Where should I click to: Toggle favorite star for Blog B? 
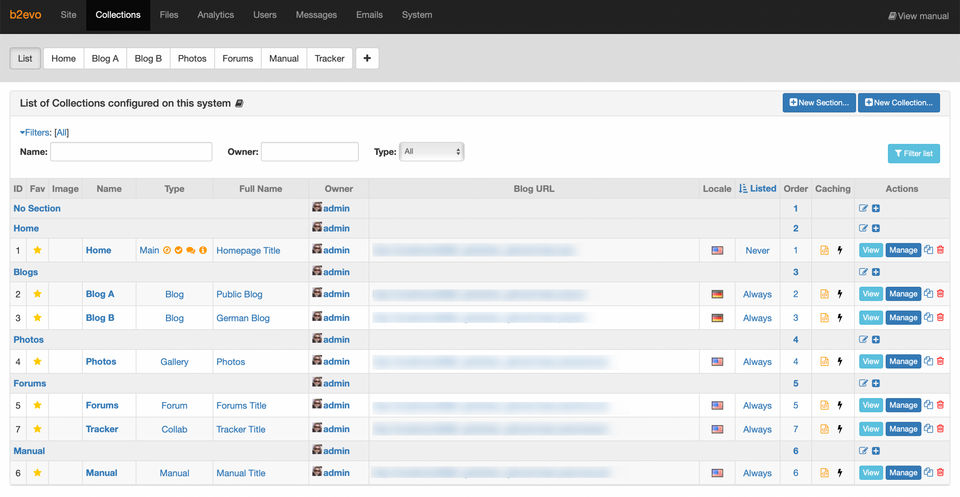point(37,318)
